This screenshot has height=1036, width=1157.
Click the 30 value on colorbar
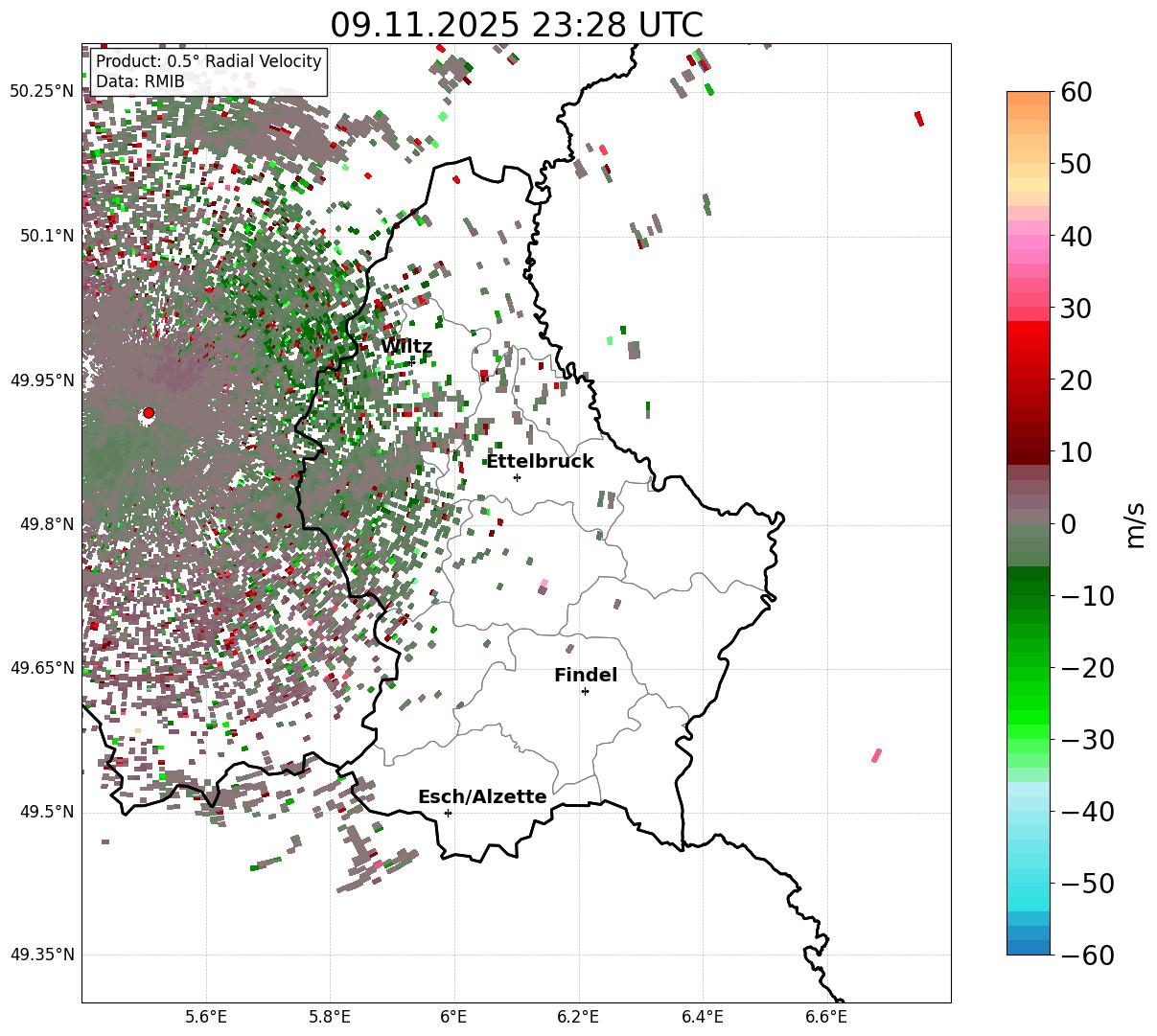[1077, 308]
